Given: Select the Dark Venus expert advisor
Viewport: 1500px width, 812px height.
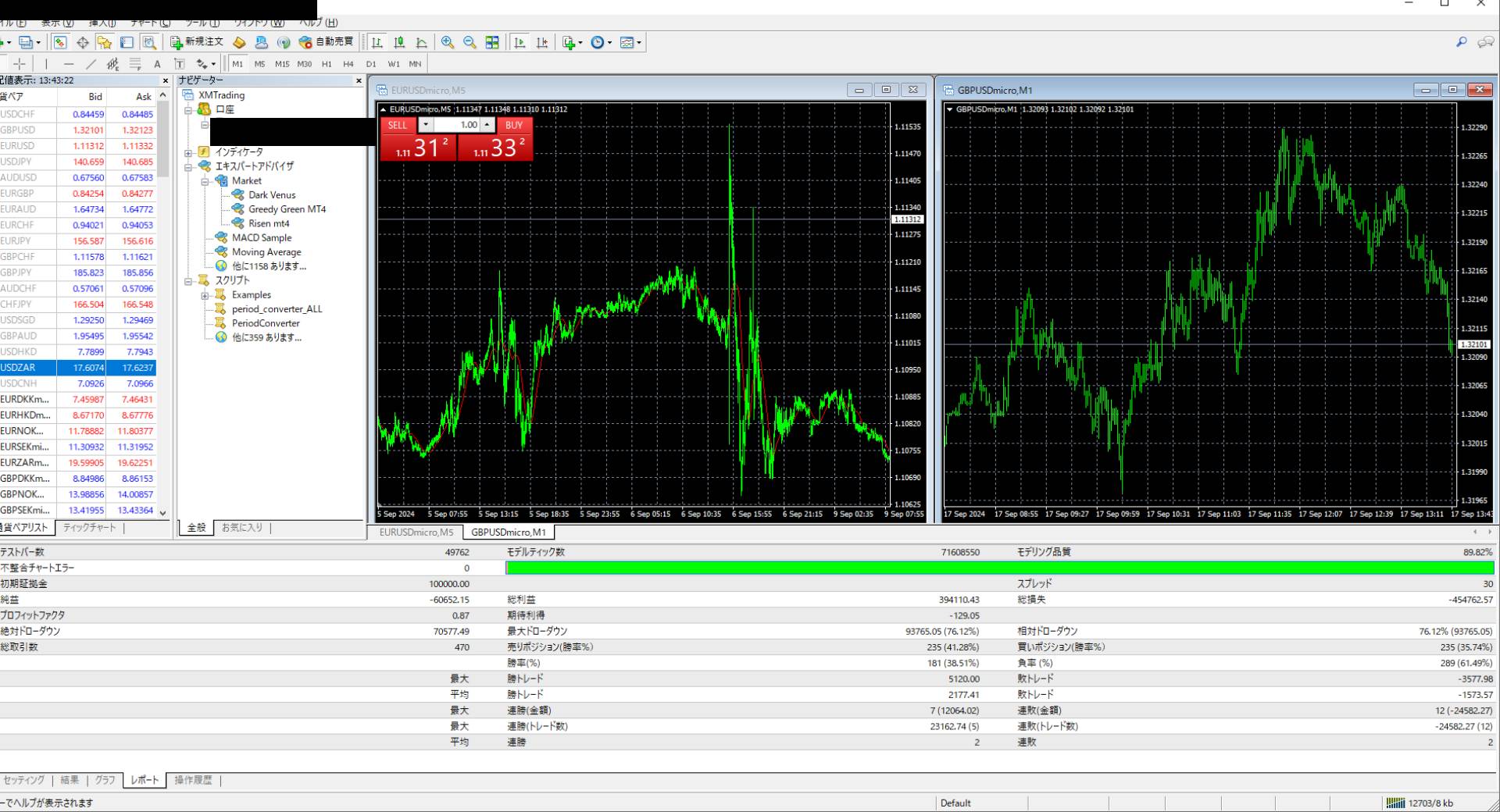Looking at the screenshot, I should (x=272, y=195).
